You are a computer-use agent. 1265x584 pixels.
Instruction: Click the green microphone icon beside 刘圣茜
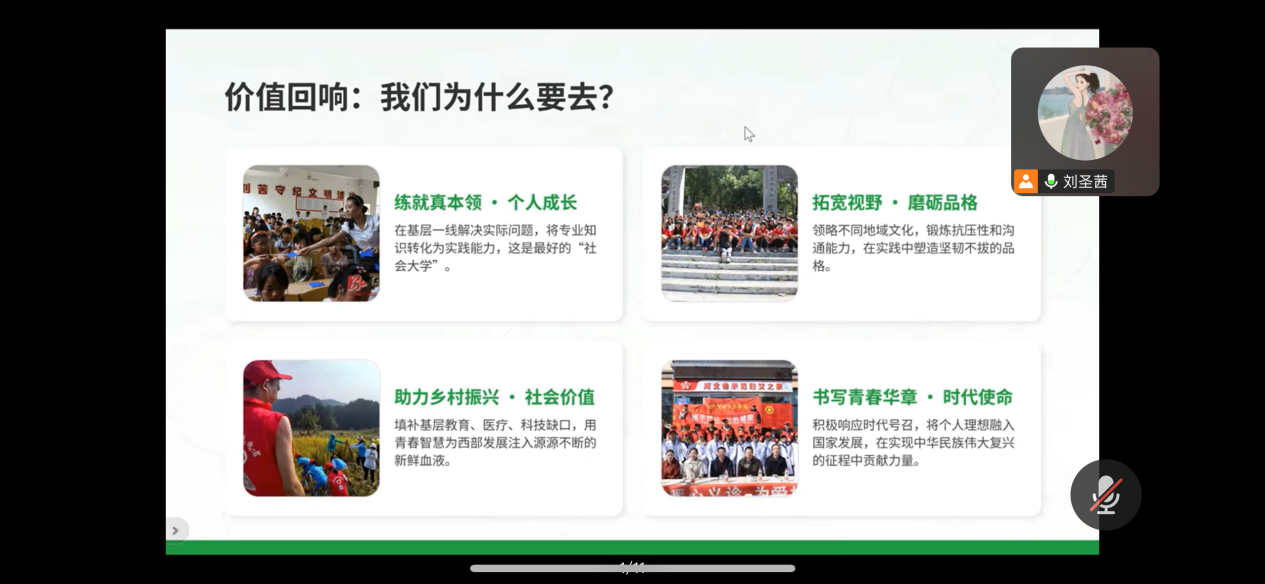click(x=1051, y=181)
